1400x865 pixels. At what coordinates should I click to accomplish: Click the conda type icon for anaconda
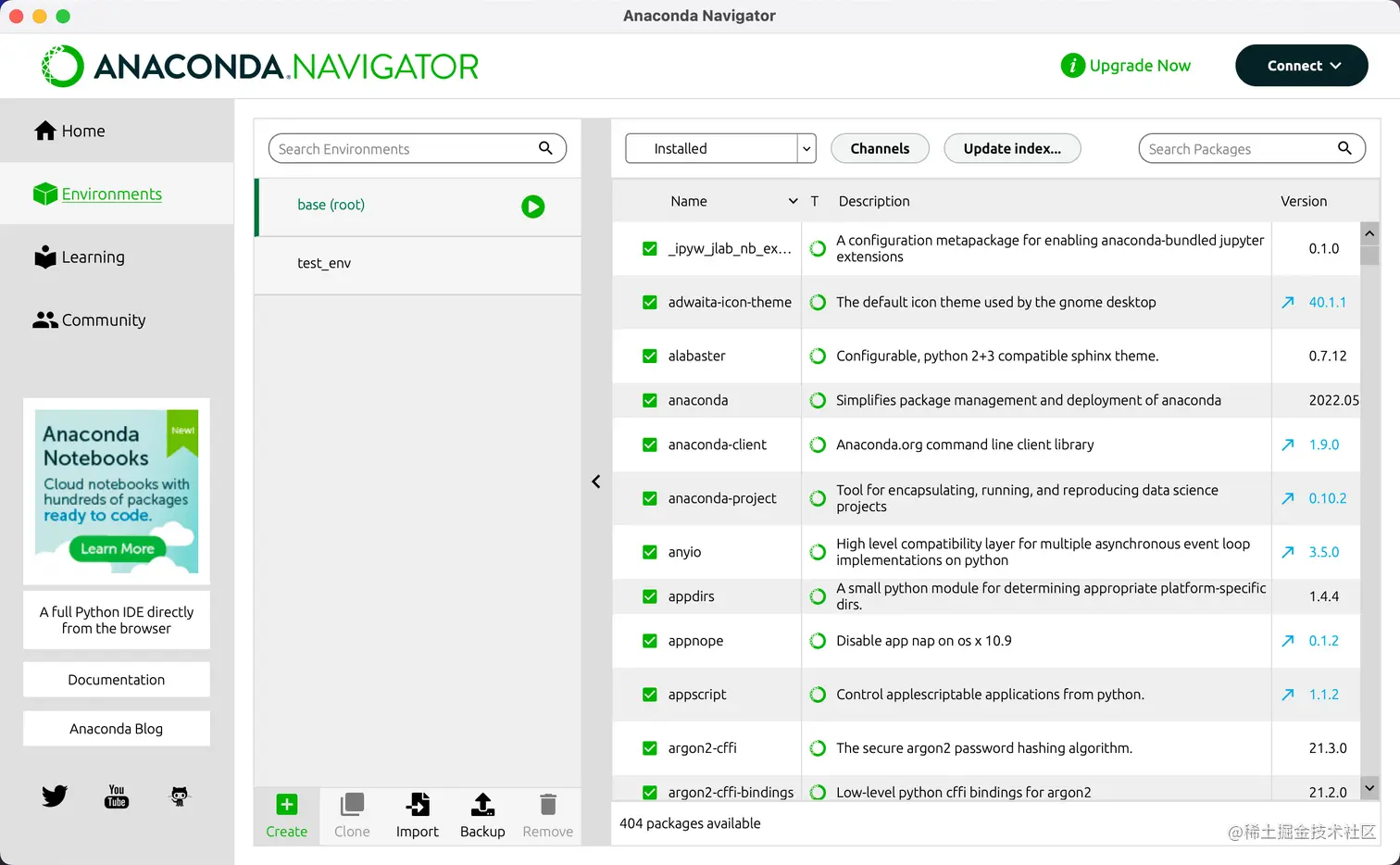pos(818,401)
